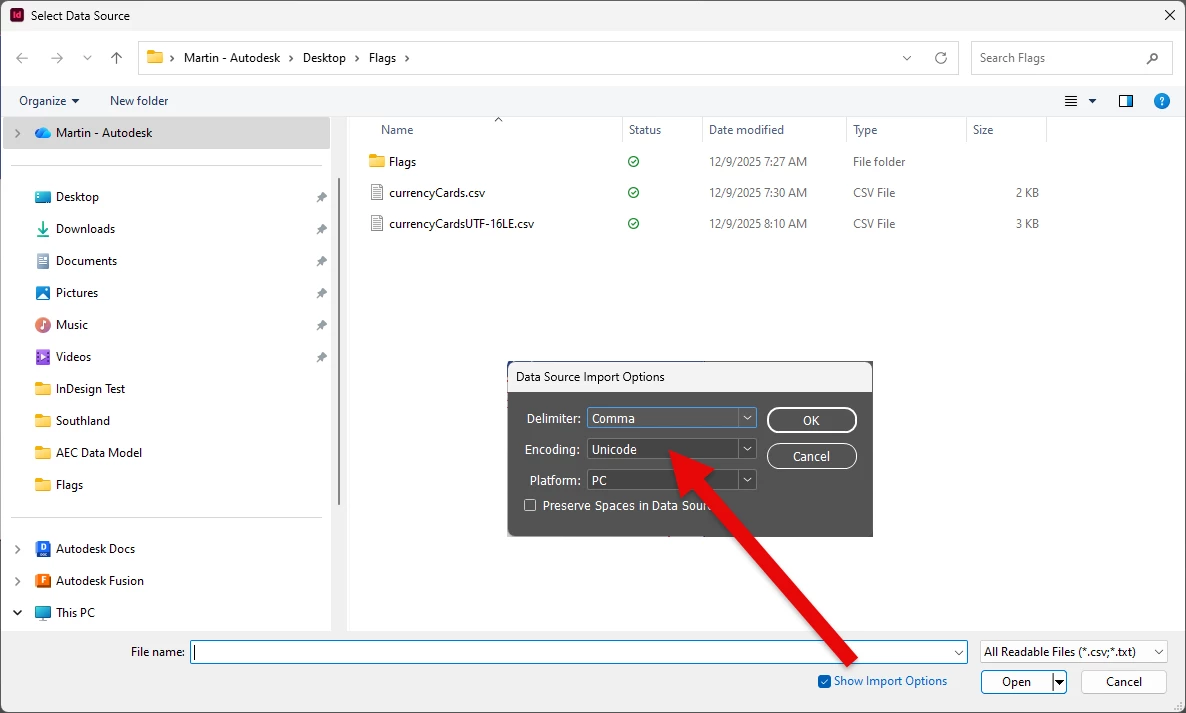Screen dimensions: 1186x713
Task: Collapse the This PC node
Action: coord(17,613)
